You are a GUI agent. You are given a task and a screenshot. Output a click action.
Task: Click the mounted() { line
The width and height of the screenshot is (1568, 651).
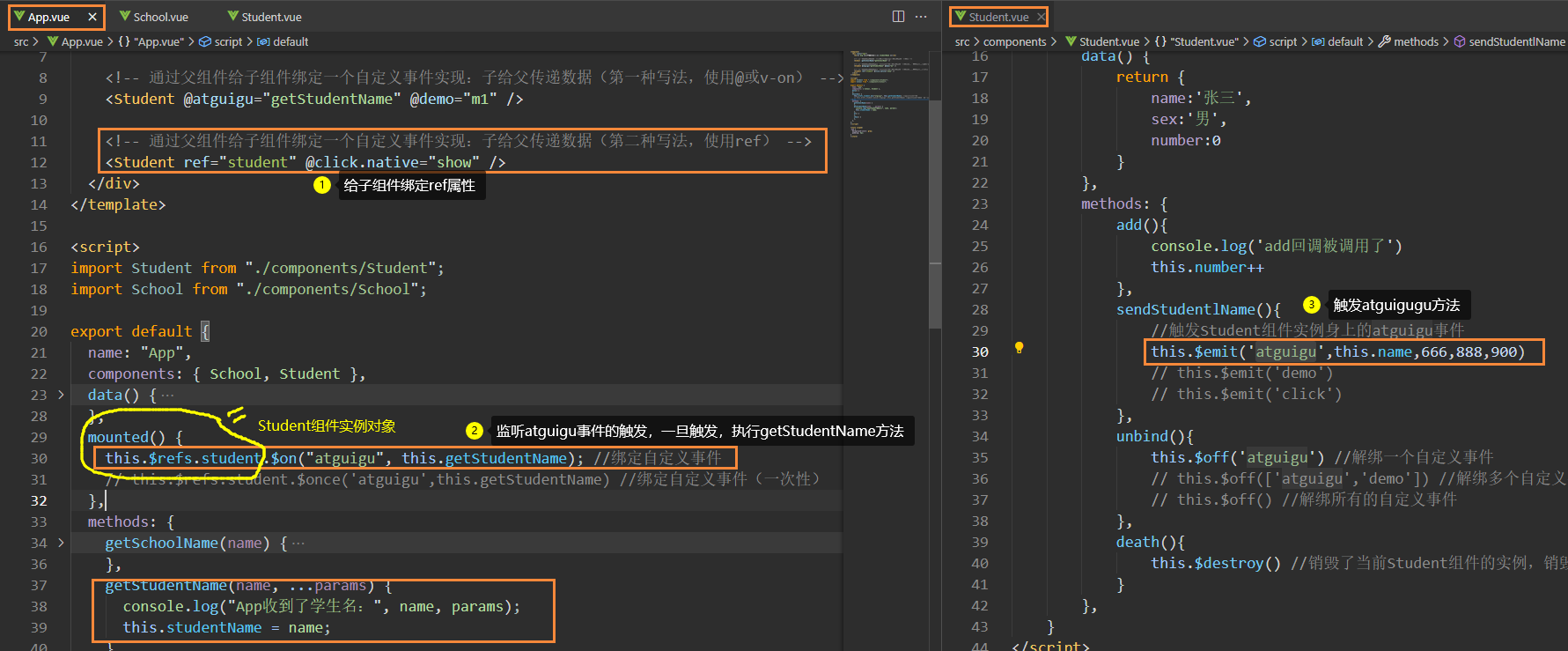click(x=135, y=437)
